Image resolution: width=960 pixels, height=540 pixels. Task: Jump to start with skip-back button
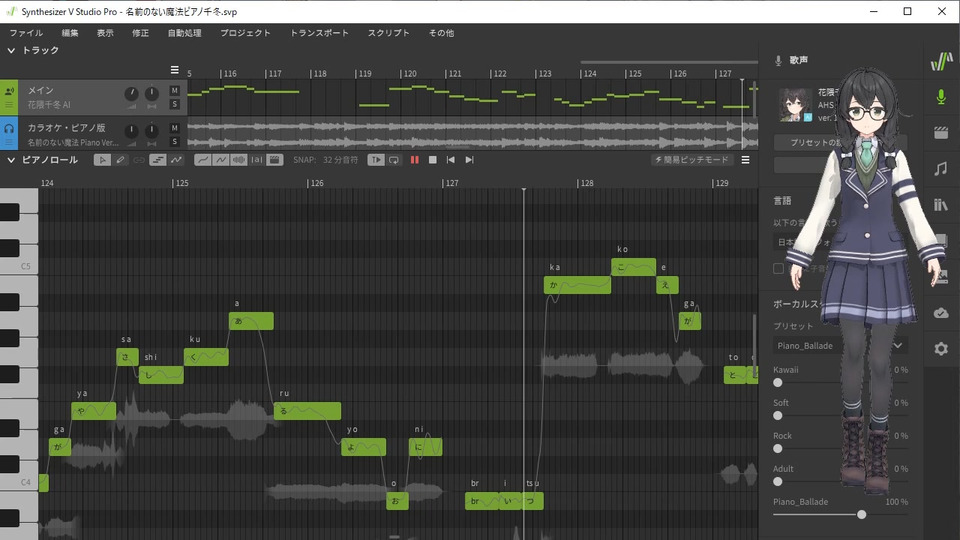point(451,160)
